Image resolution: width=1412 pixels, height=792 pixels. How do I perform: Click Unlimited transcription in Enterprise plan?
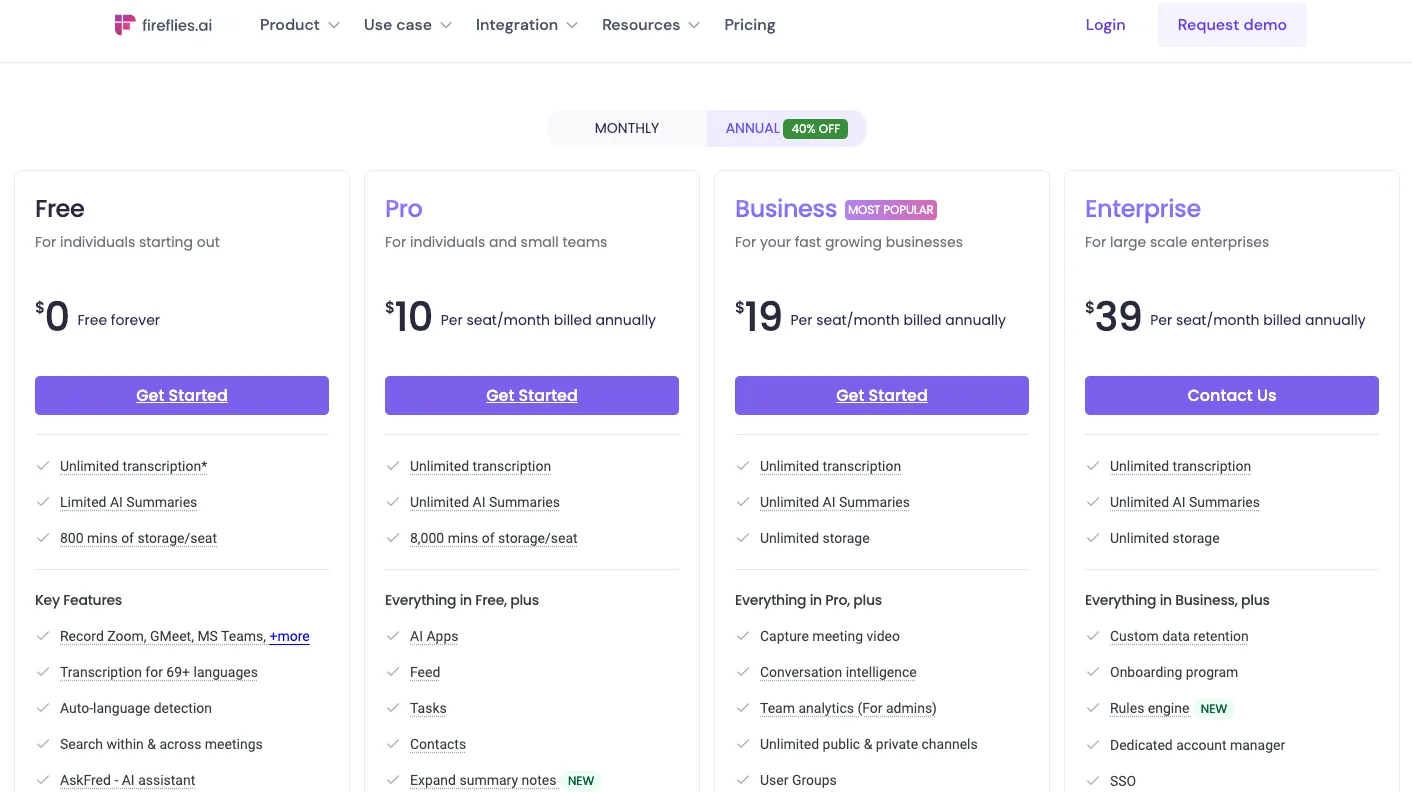pos(1180,466)
